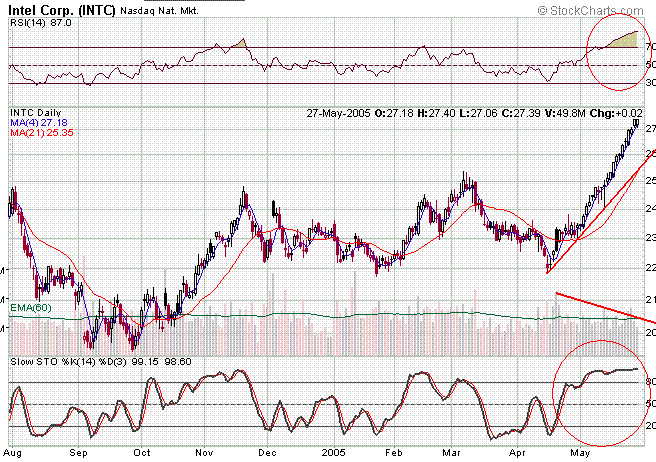Click the last candlestick at the price peak
Viewport: 656px width, 462px height.
coord(636,123)
